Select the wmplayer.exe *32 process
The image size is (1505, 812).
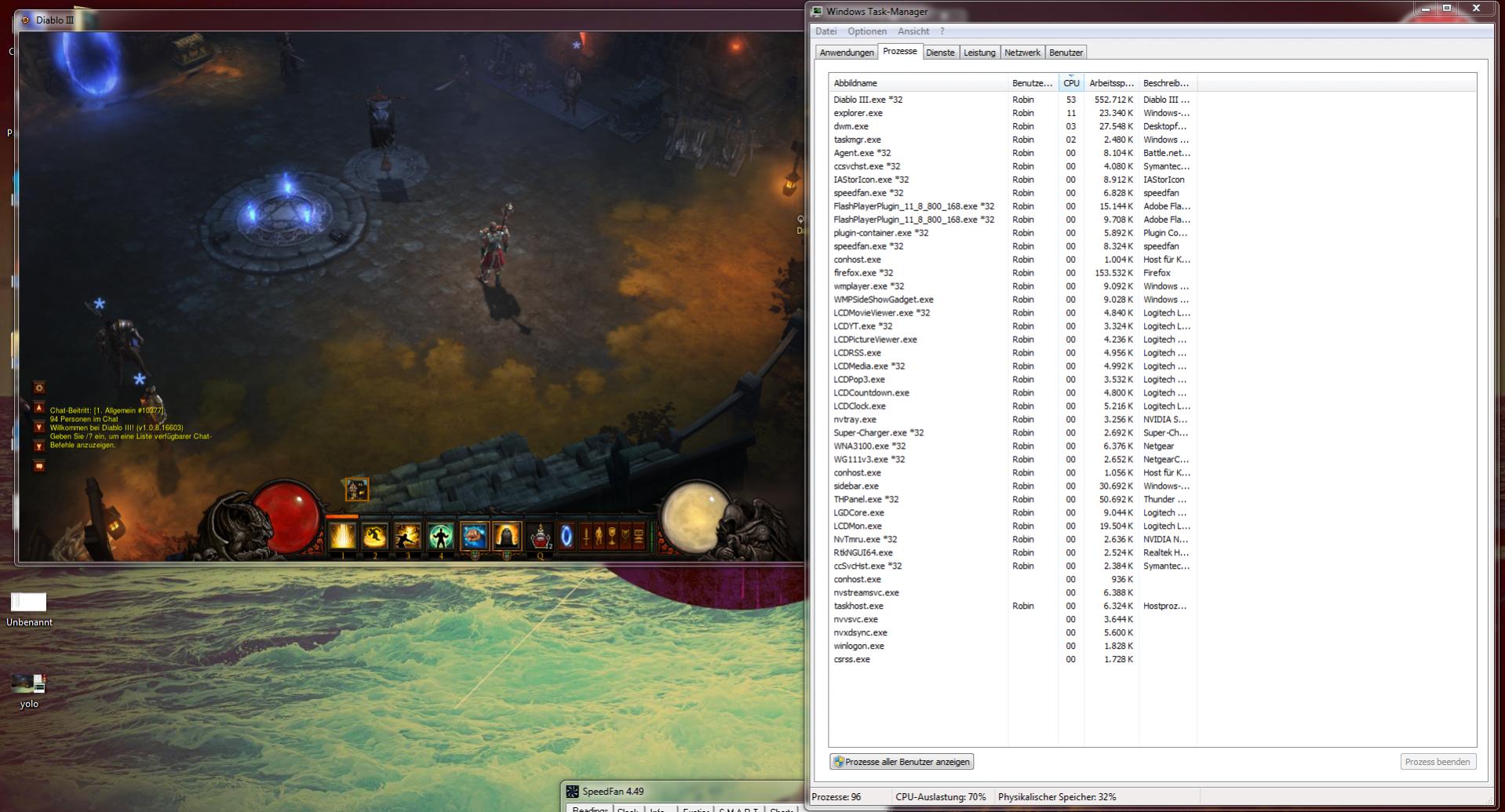click(x=1012, y=286)
